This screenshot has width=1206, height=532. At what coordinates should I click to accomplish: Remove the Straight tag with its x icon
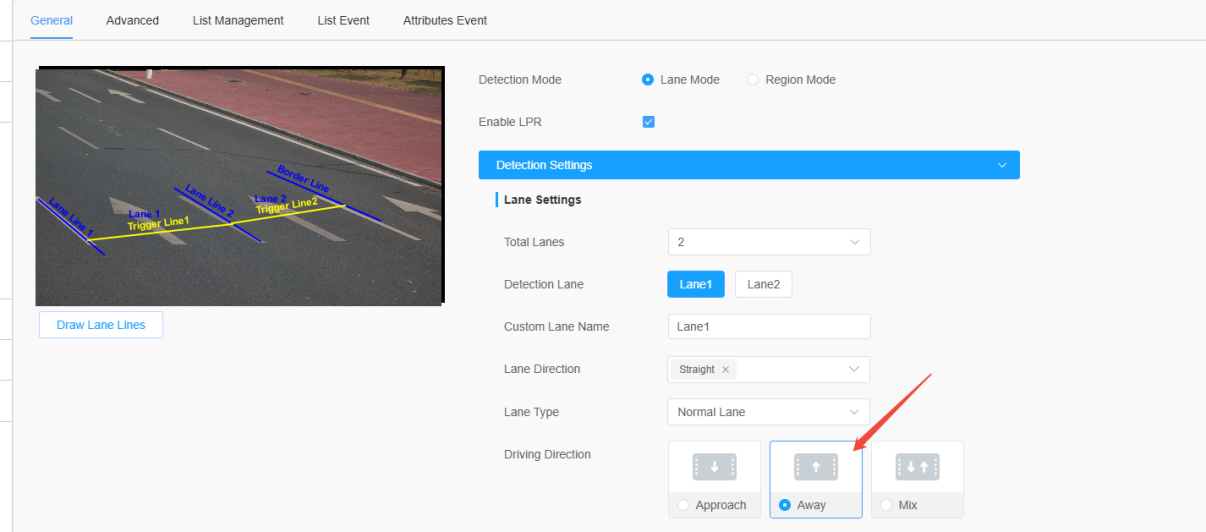pyautogui.click(x=725, y=369)
